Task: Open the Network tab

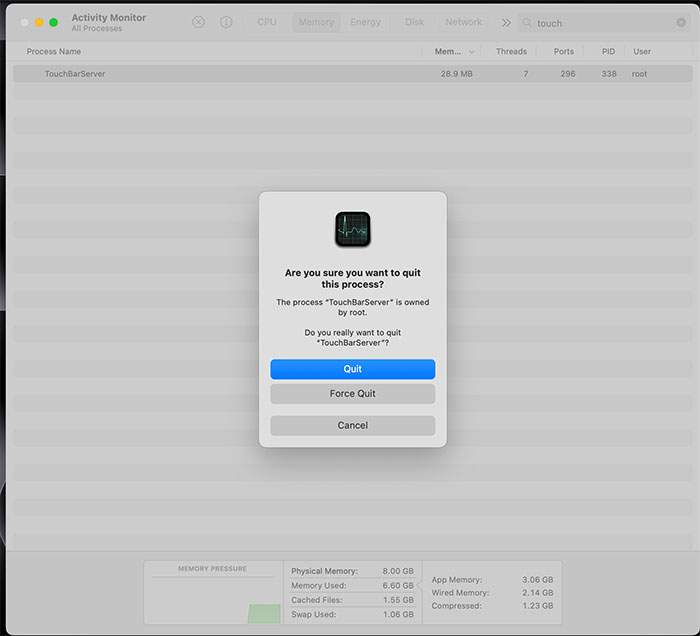Action: click(463, 22)
